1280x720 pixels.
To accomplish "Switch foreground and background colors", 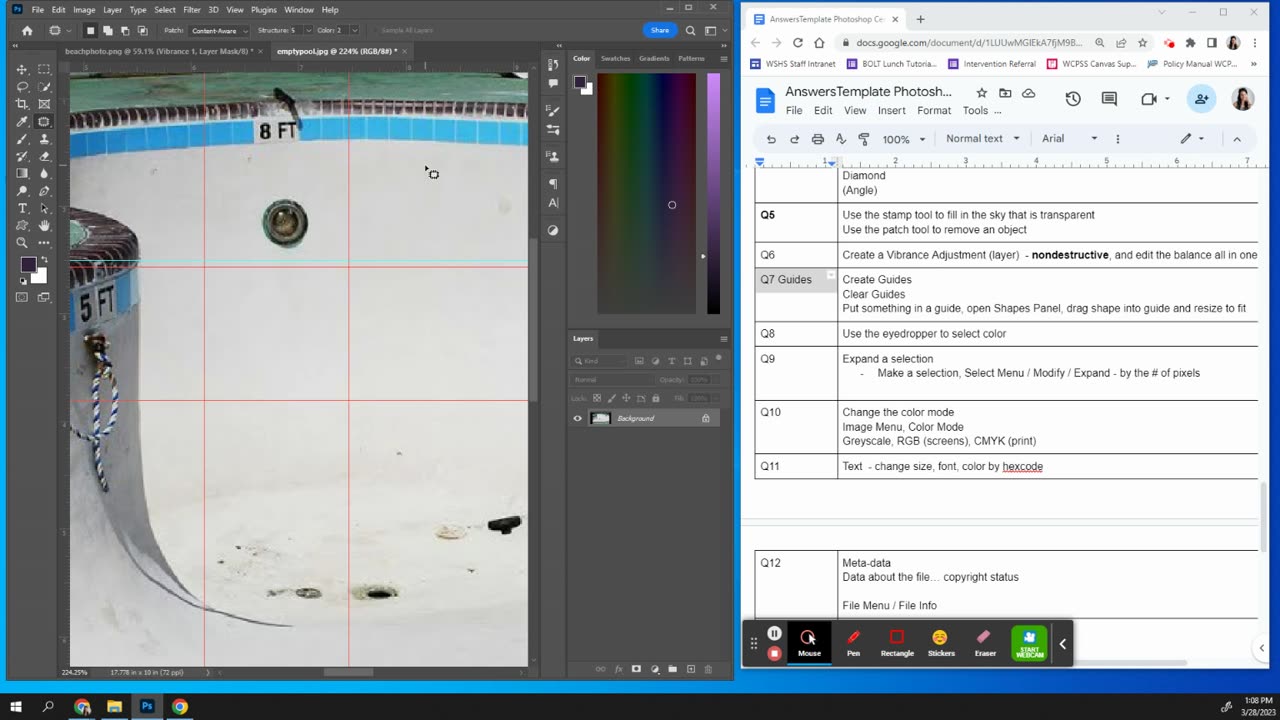I will tap(44, 261).
